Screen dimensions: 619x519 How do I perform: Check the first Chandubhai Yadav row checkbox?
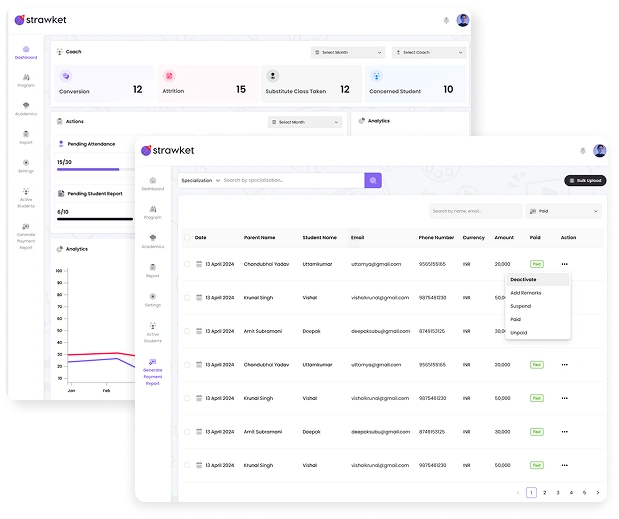pyautogui.click(x=187, y=264)
